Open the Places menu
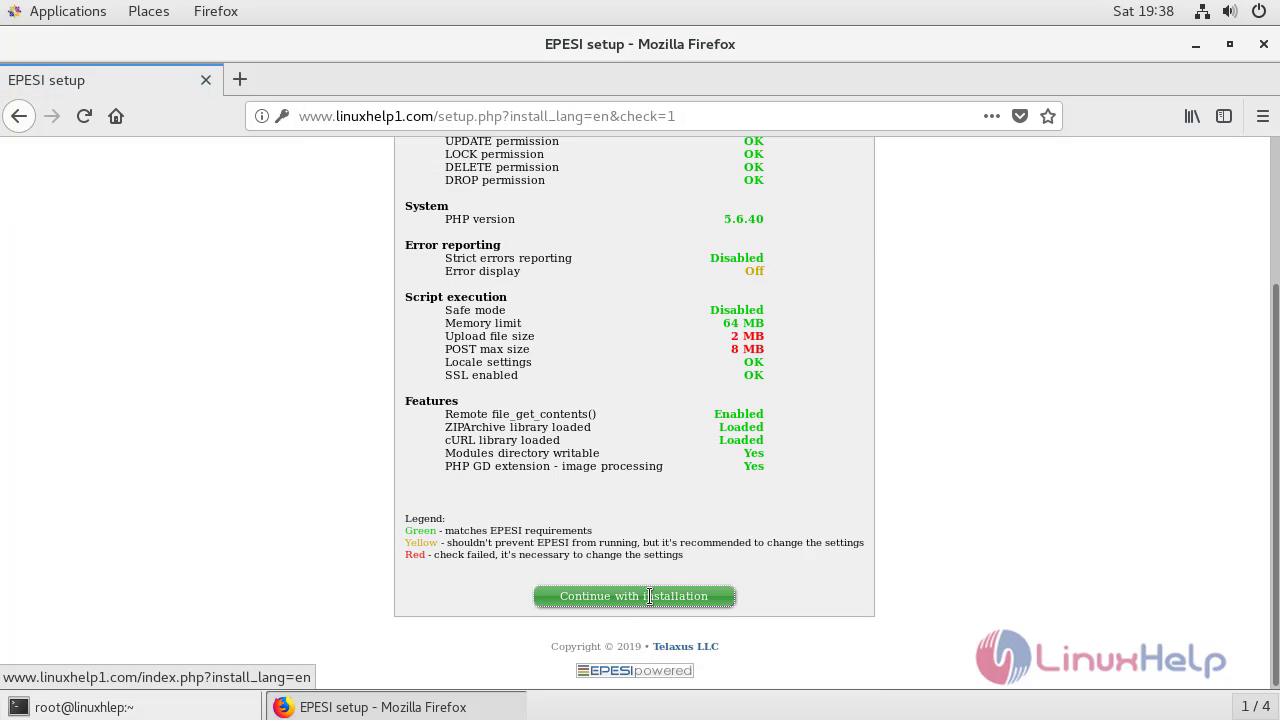This screenshot has width=1280, height=720. tap(149, 11)
